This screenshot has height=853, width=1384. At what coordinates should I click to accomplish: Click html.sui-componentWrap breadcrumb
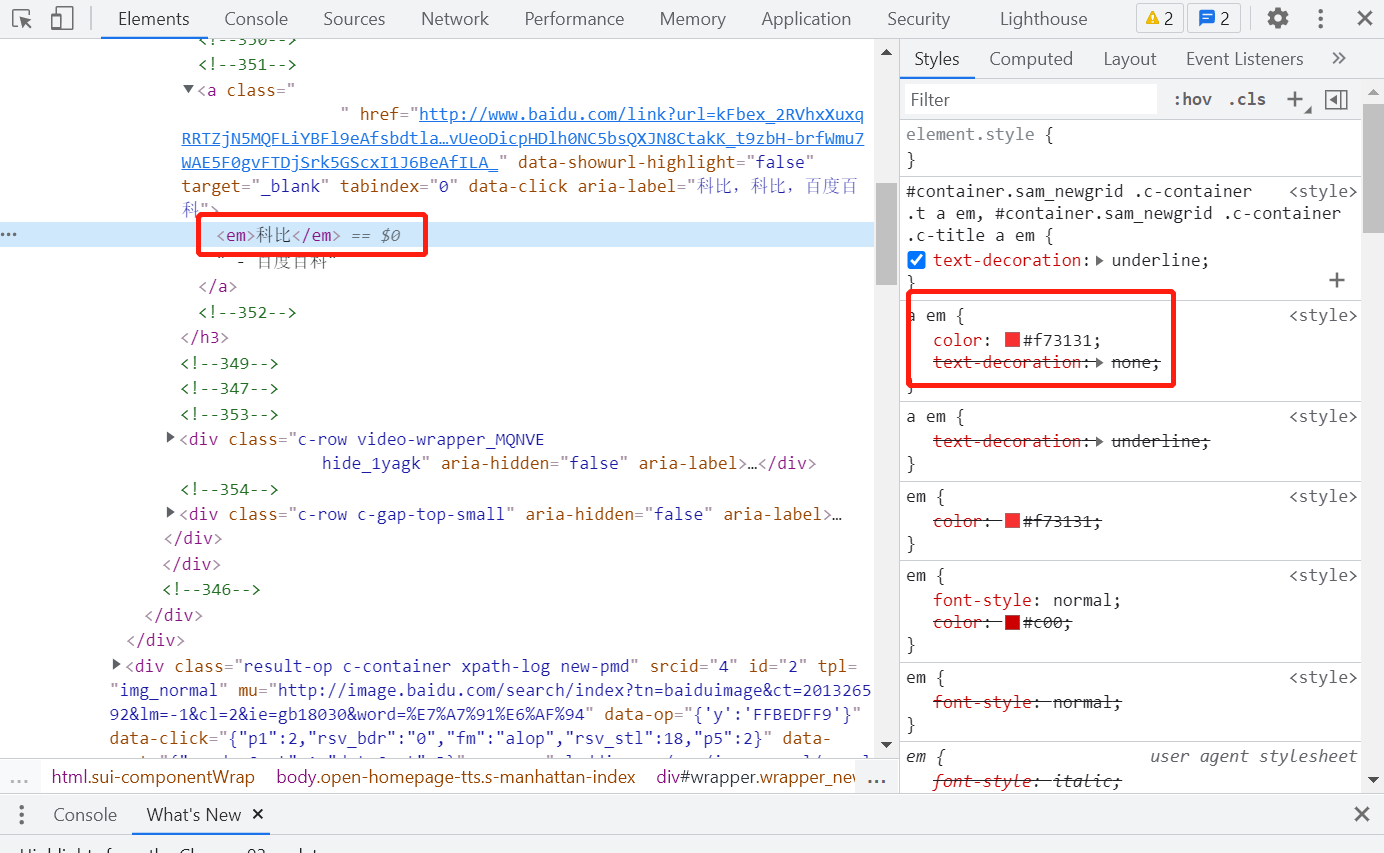[x=154, y=777]
